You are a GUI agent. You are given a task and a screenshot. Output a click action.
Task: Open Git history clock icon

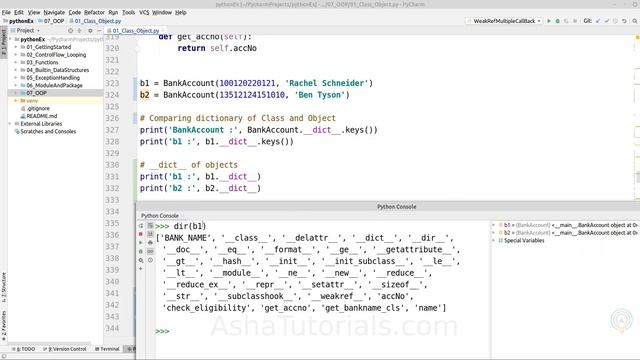(616, 21)
